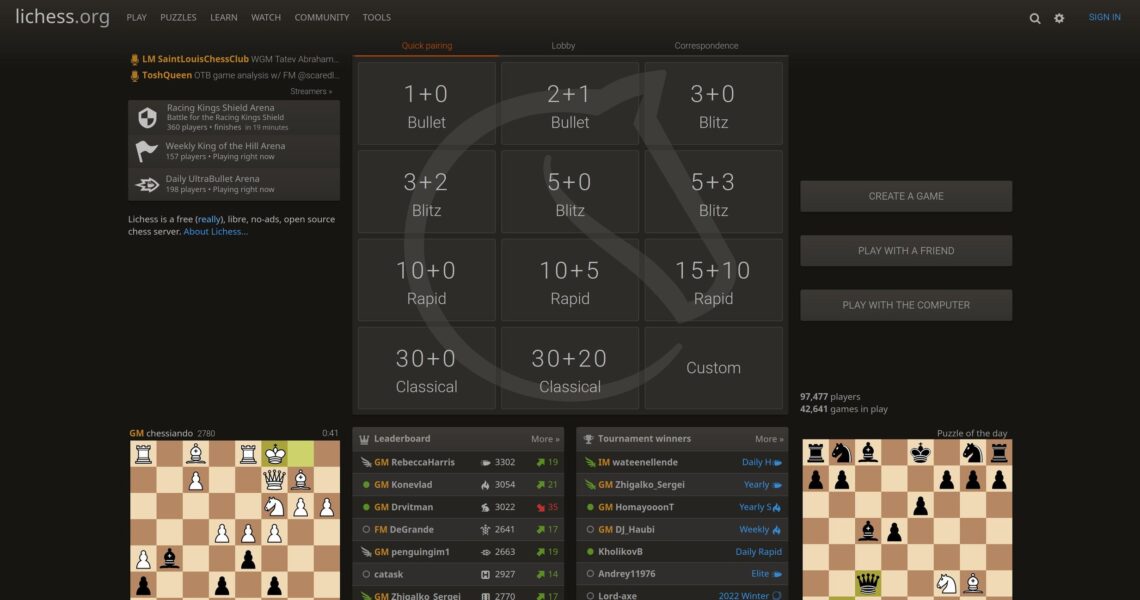
Task: Expand Tournament winners via the More link
Action: 769,439
